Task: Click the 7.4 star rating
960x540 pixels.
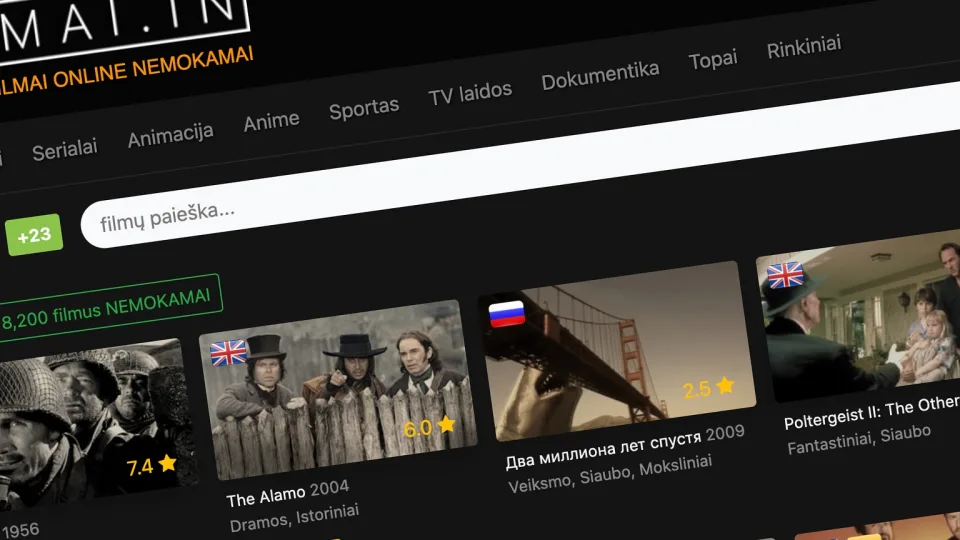Action: (151, 466)
